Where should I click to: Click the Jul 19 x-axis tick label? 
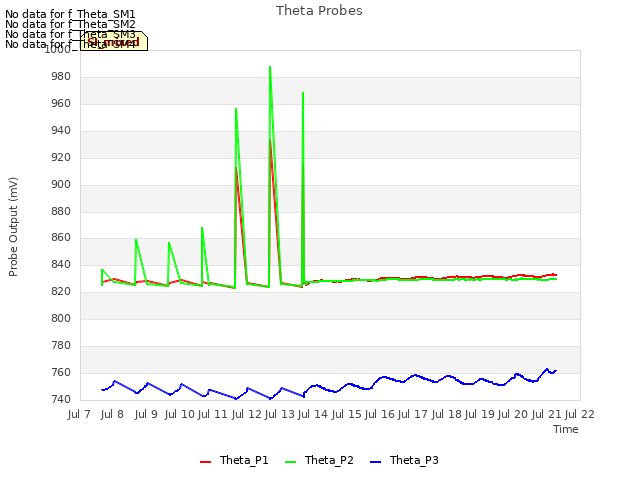pyautogui.click(x=480, y=415)
